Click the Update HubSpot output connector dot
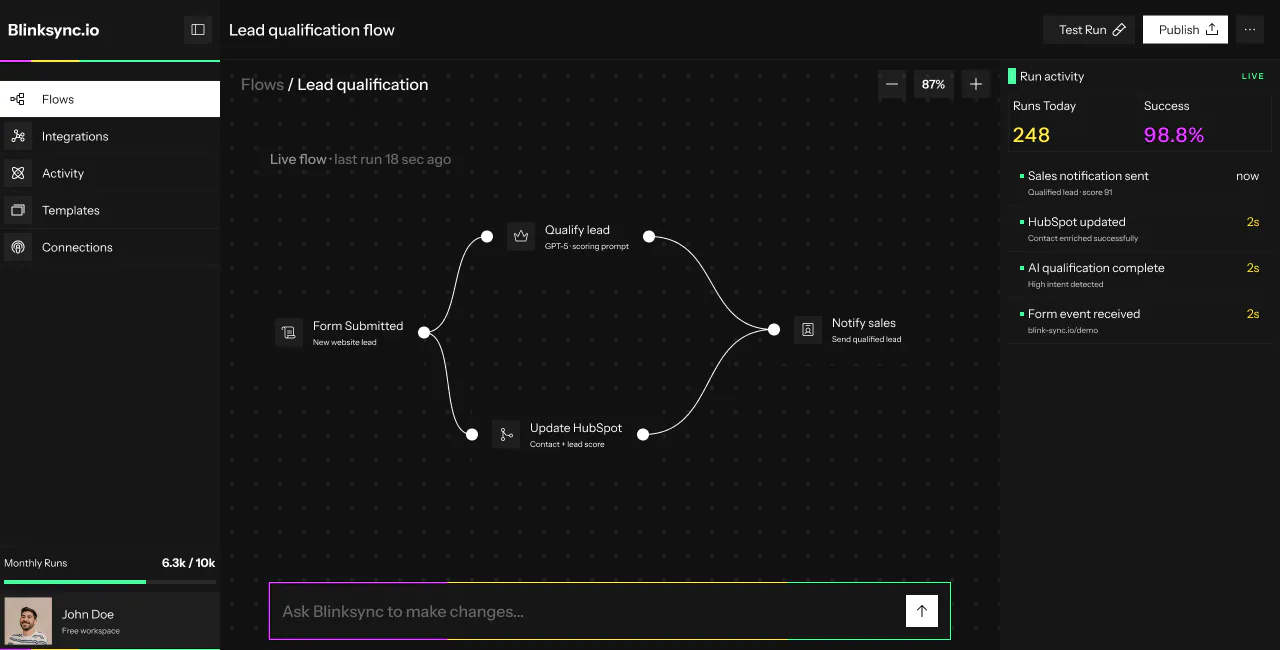 (x=643, y=434)
